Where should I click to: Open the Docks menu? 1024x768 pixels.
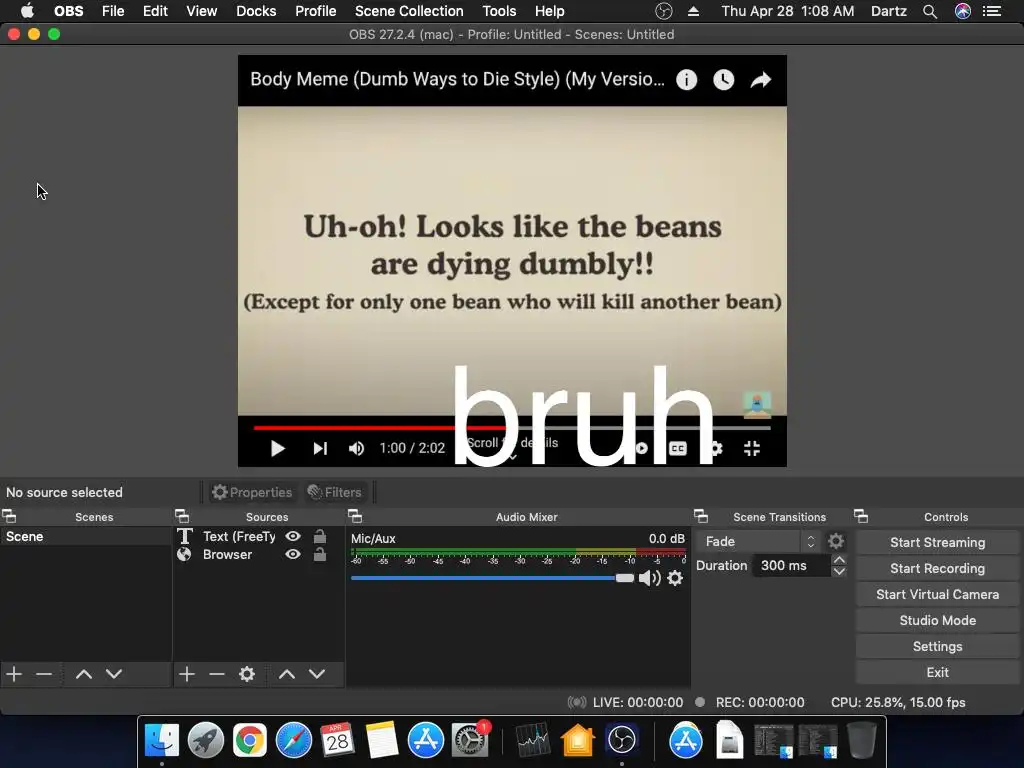click(x=256, y=11)
